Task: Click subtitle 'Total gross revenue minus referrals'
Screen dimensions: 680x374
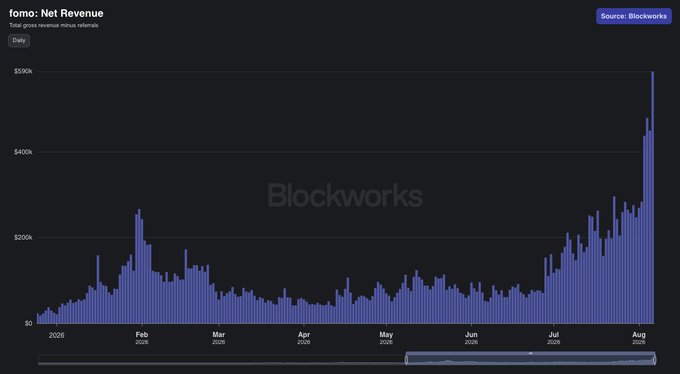Action: tap(54, 25)
